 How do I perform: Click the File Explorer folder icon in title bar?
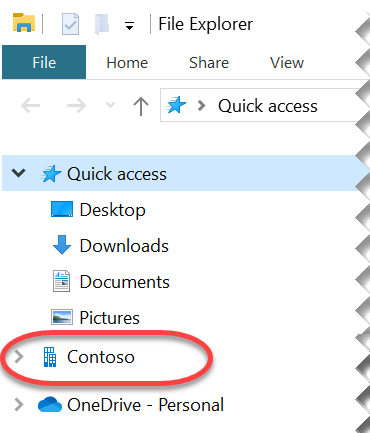pyautogui.click(x=24, y=23)
